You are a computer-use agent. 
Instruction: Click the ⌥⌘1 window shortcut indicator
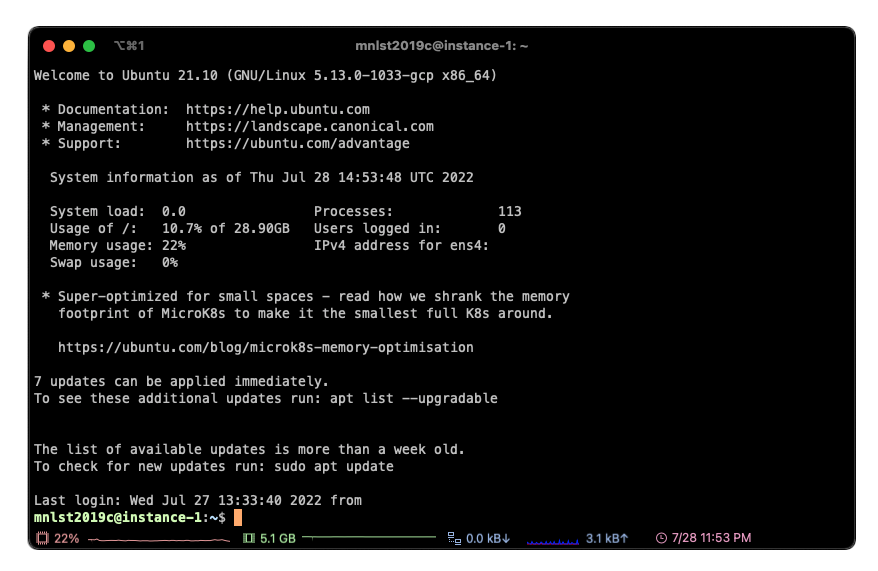(129, 46)
